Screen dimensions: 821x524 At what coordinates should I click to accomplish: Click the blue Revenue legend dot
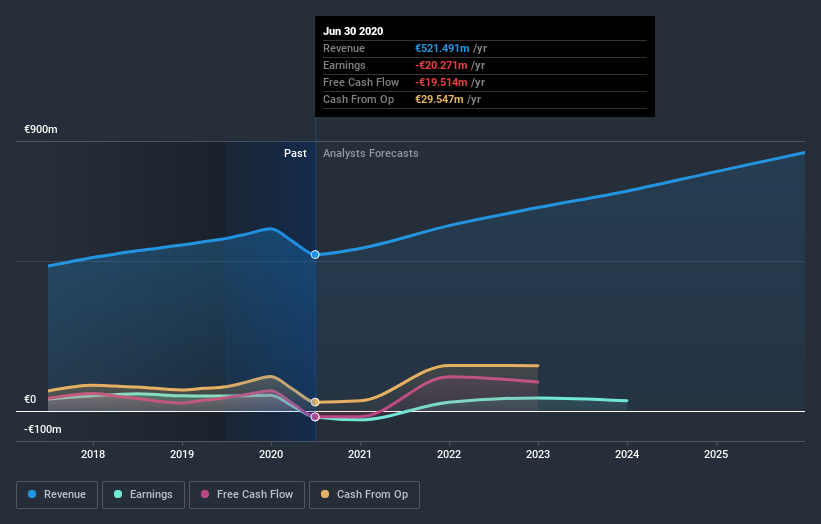click(32, 494)
